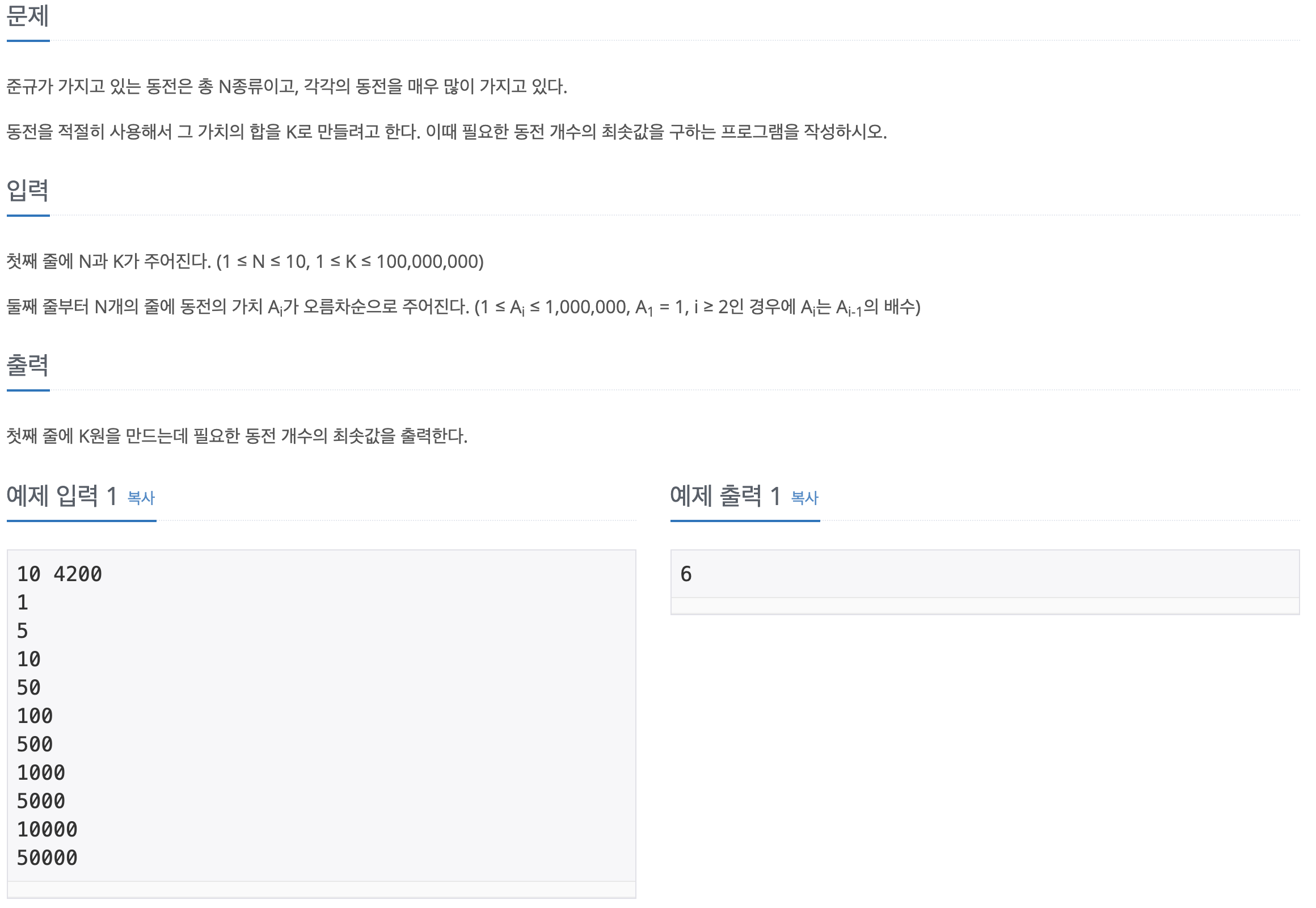Click the 100 line in sample input
The image size is (1316, 908).
35,716
